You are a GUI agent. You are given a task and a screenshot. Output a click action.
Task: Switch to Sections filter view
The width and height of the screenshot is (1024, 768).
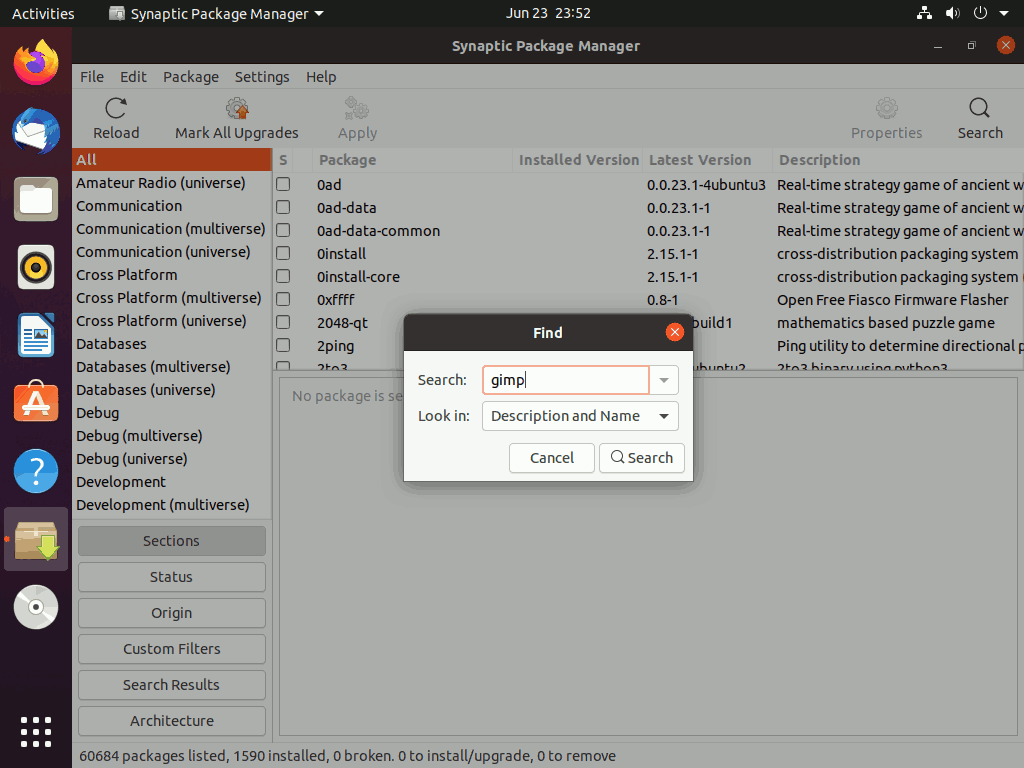(x=172, y=541)
